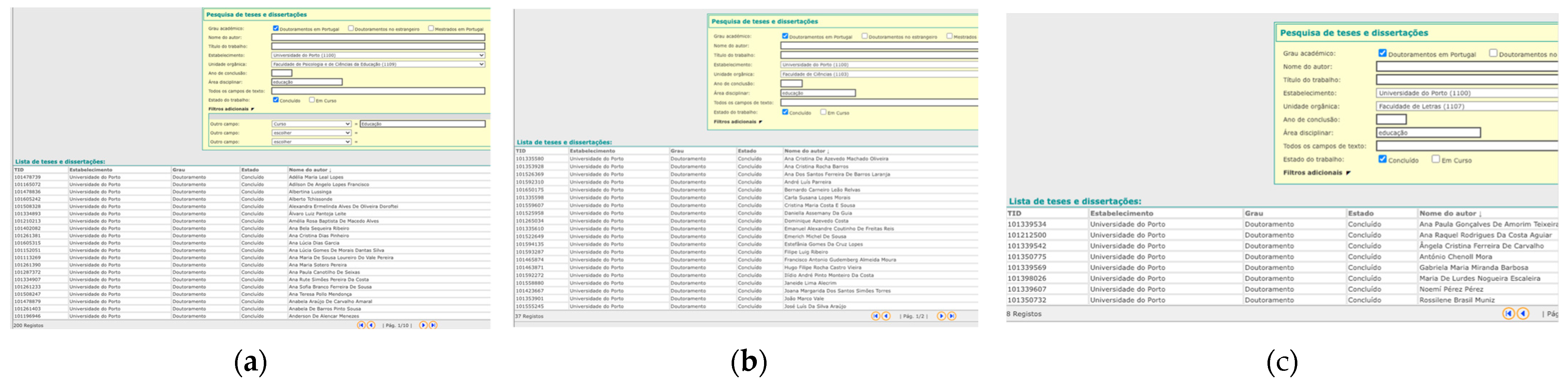Click previous page arrow in panel (a)
This screenshot has height=387, width=1568.
(x=371, y=325)
